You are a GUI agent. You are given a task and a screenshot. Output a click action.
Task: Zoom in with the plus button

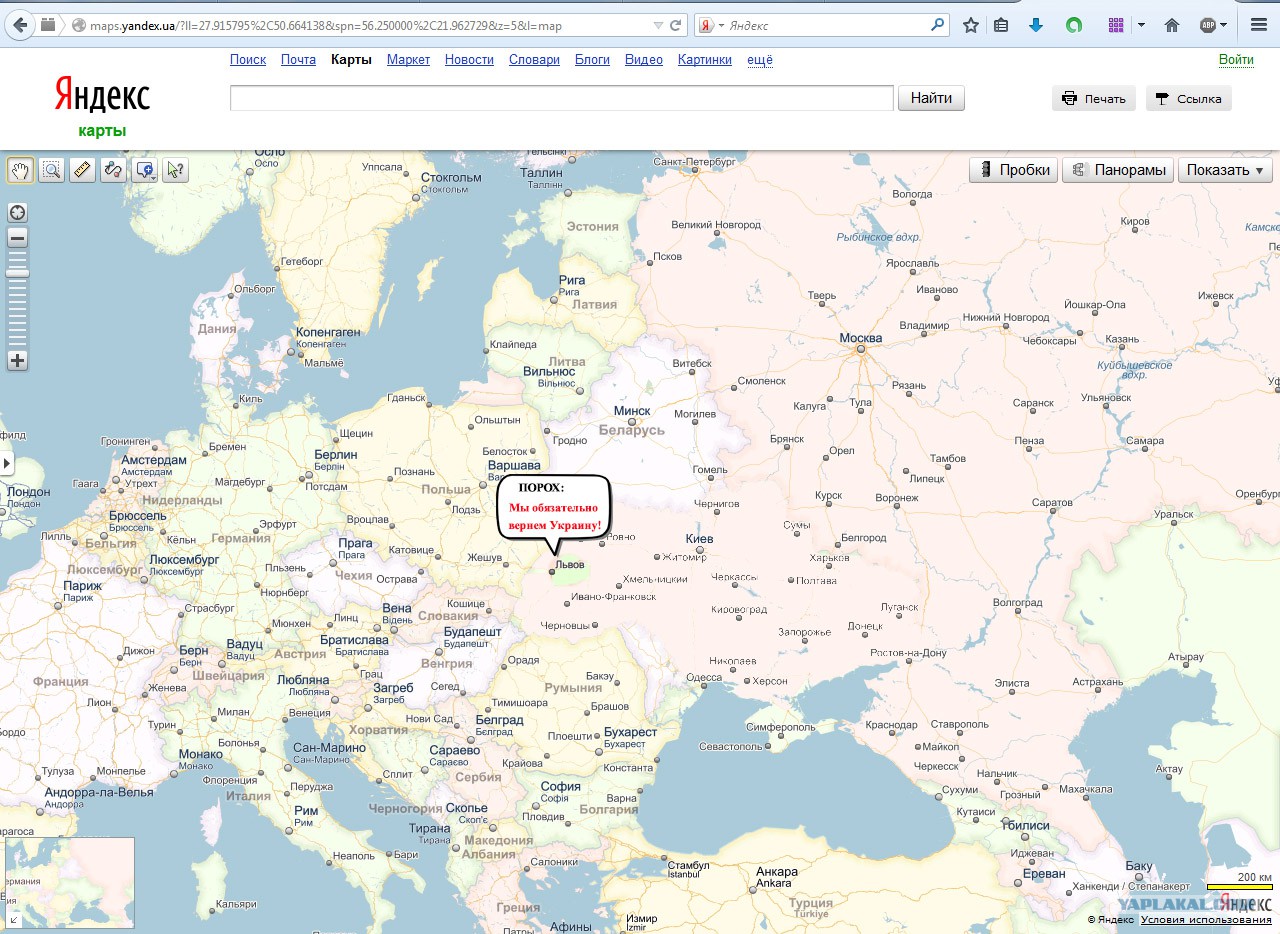17,361
